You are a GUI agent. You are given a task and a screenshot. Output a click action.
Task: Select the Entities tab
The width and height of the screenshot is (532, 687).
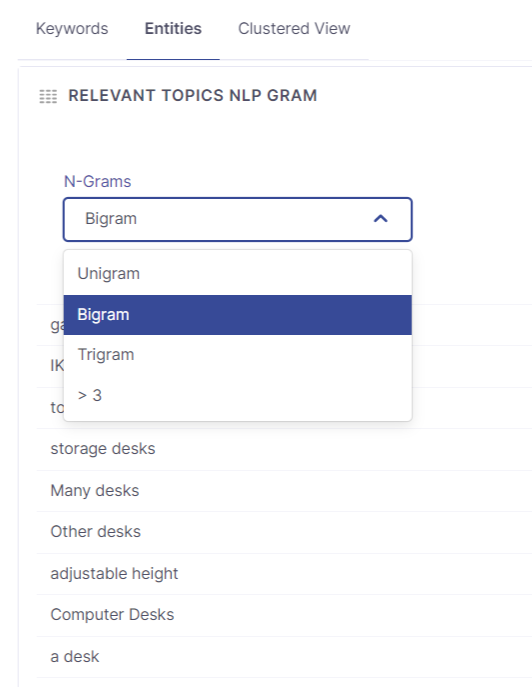point(173,28)
